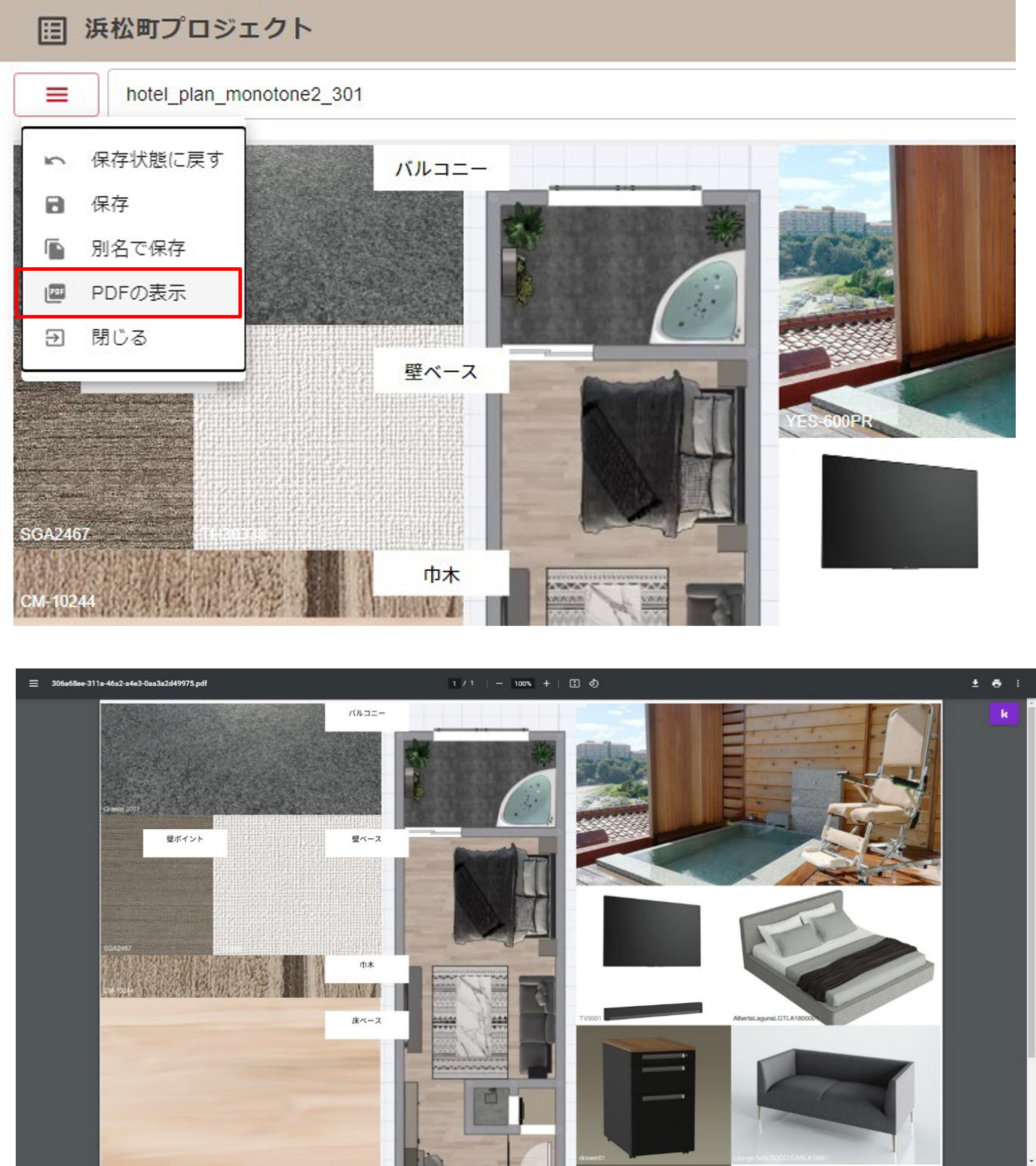The height and width of the screenshot is (1166, 1036).
Task: Zoom in the PDF with plus button
Action: pyautogui.click(x=546, y=683)
